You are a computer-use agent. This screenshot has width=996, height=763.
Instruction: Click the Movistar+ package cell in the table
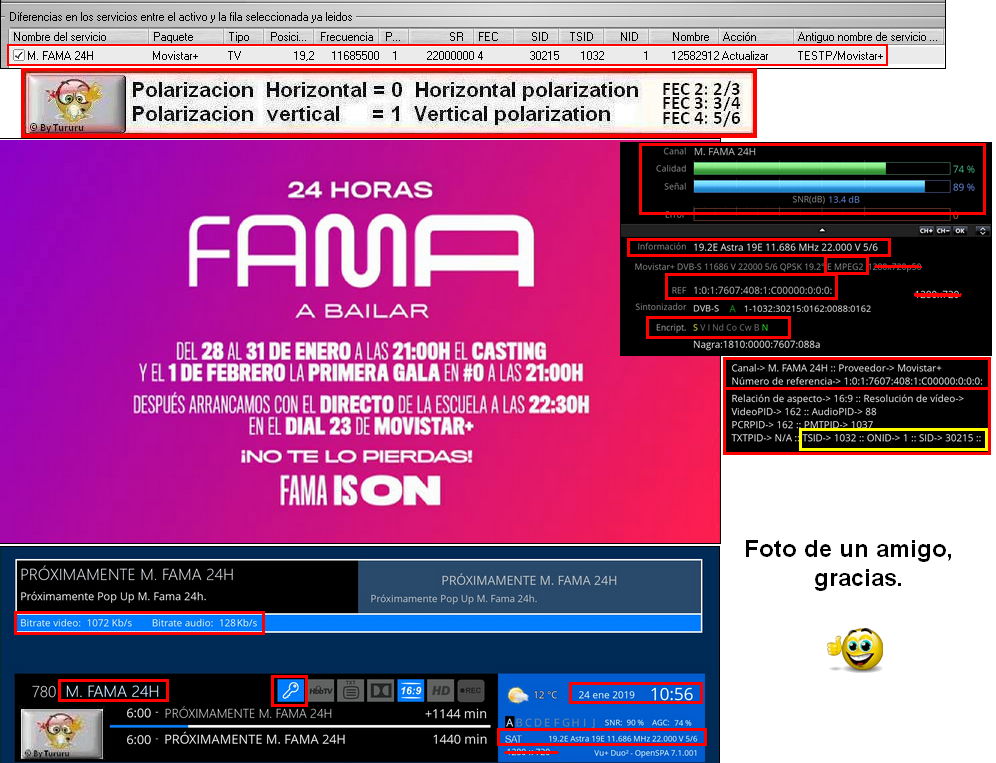175,56
